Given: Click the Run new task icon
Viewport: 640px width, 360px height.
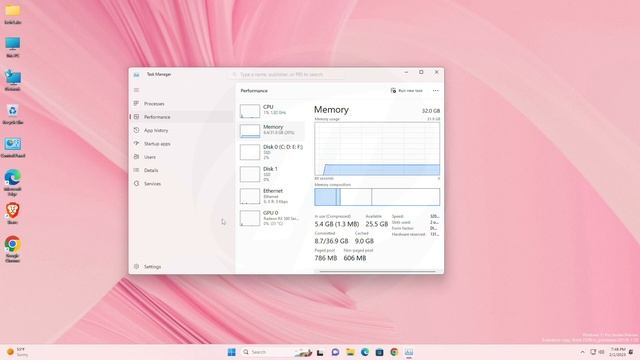Looking at the screenshot, I should 393,91.
